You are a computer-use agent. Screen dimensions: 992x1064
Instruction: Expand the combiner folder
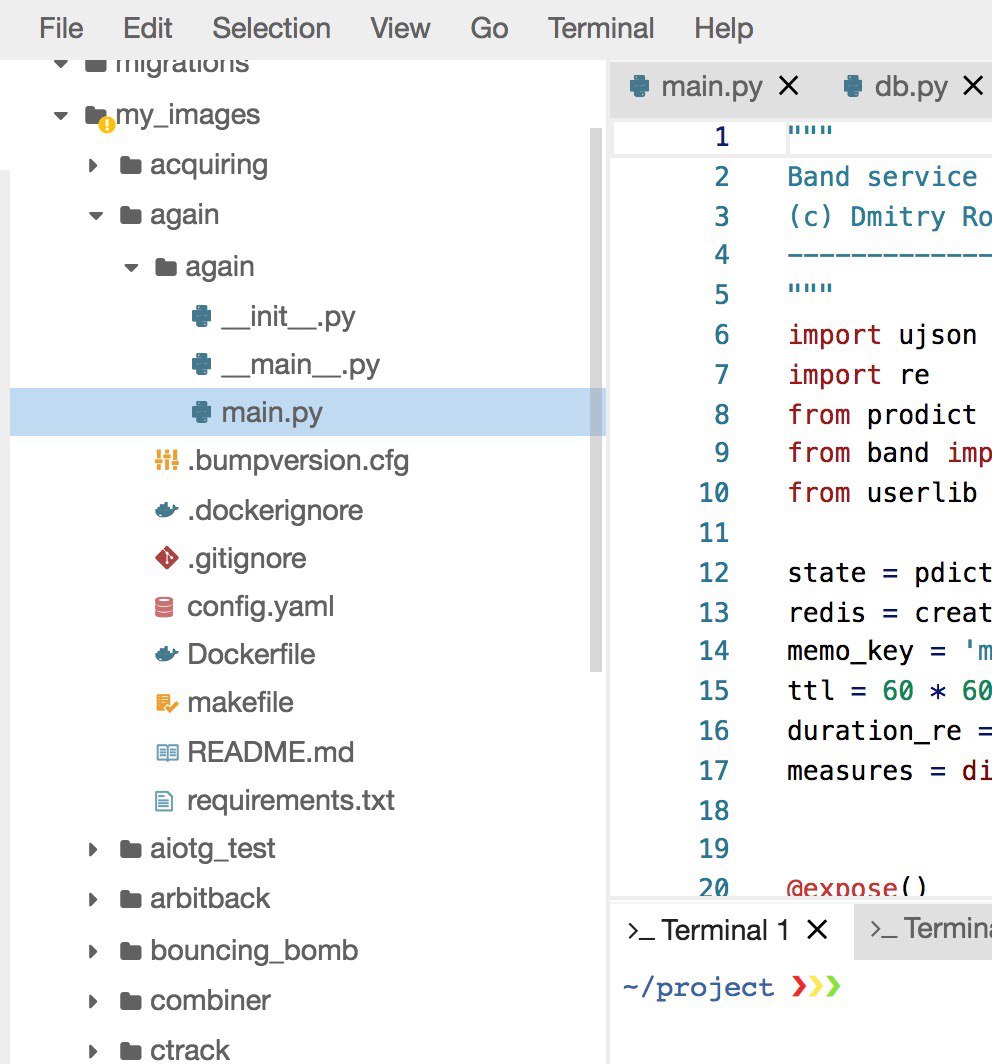coord(94,1001)
